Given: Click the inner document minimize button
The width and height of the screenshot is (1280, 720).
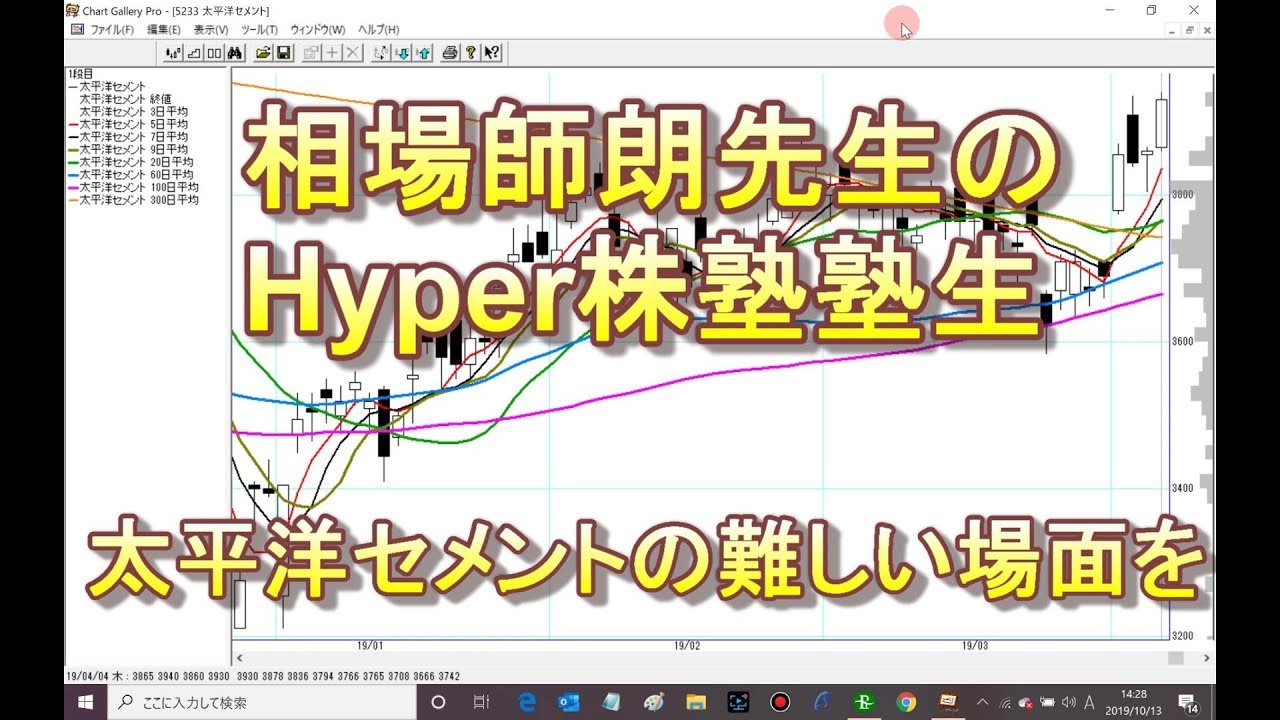Looking at the screenshot, I should coord(1171,30).
